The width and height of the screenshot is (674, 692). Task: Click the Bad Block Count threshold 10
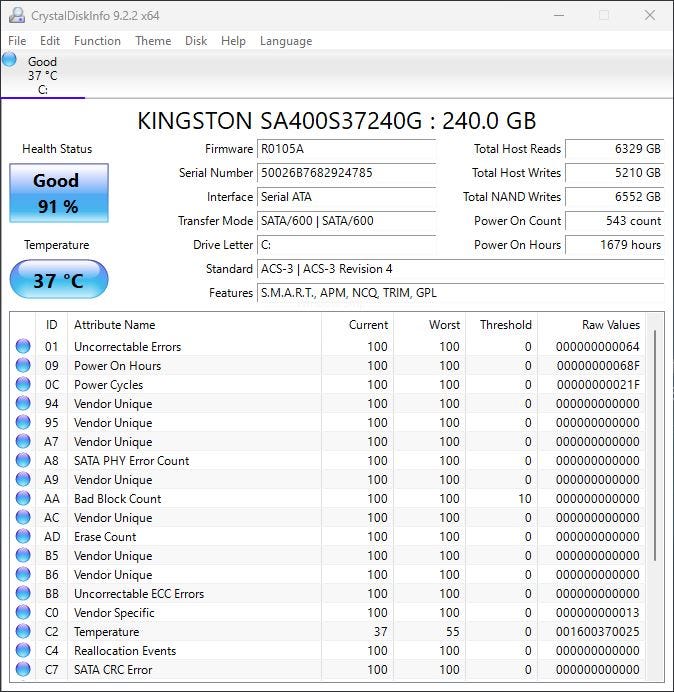tap(525, 498)
